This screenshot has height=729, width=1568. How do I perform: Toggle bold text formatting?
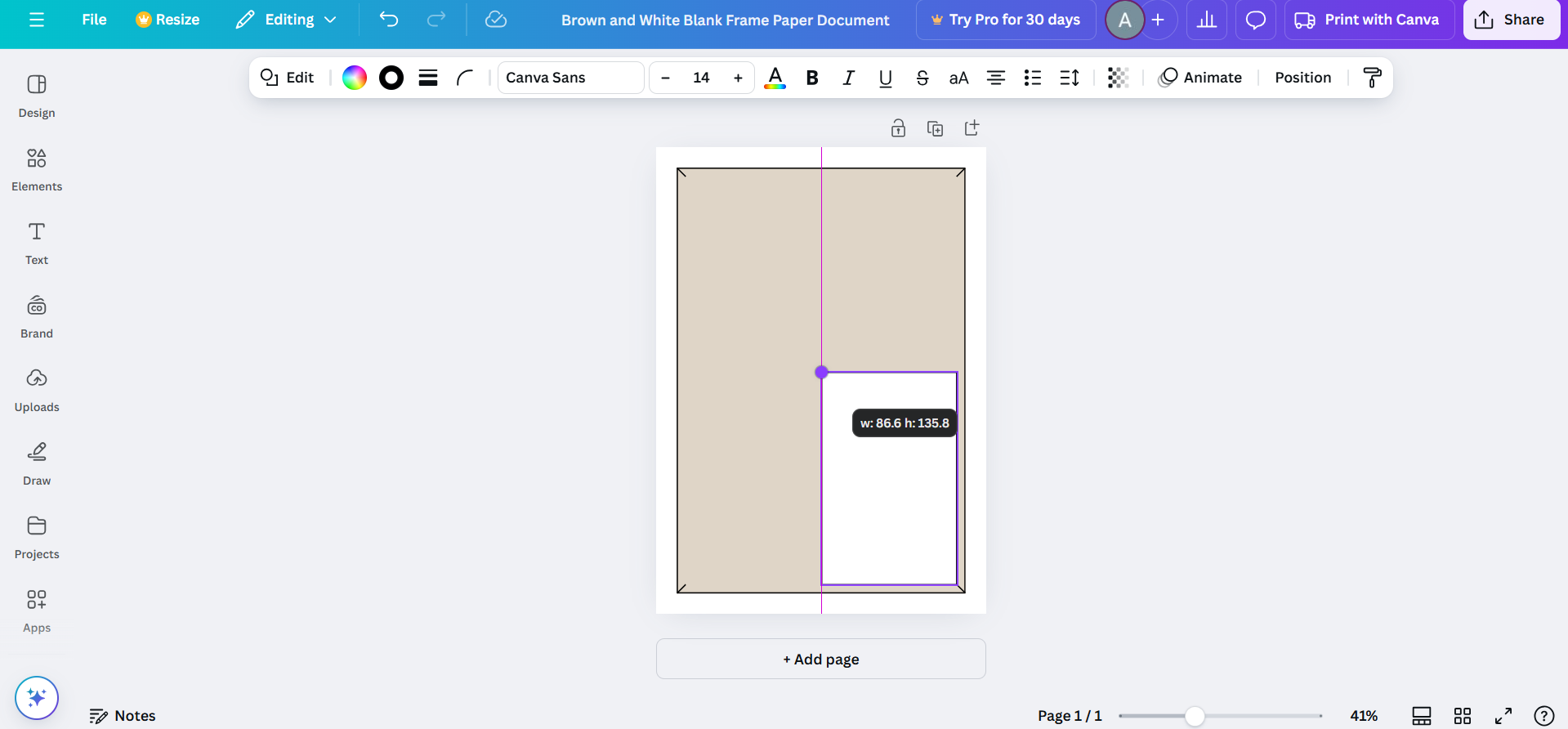(x=811, y=78)
